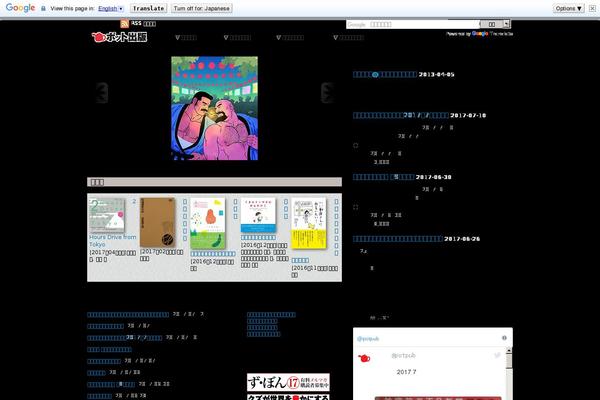This screenshot has width=600, height=400.
Task: Open the news headline dated 2013-04-05
Action: (x=385, y=74)
